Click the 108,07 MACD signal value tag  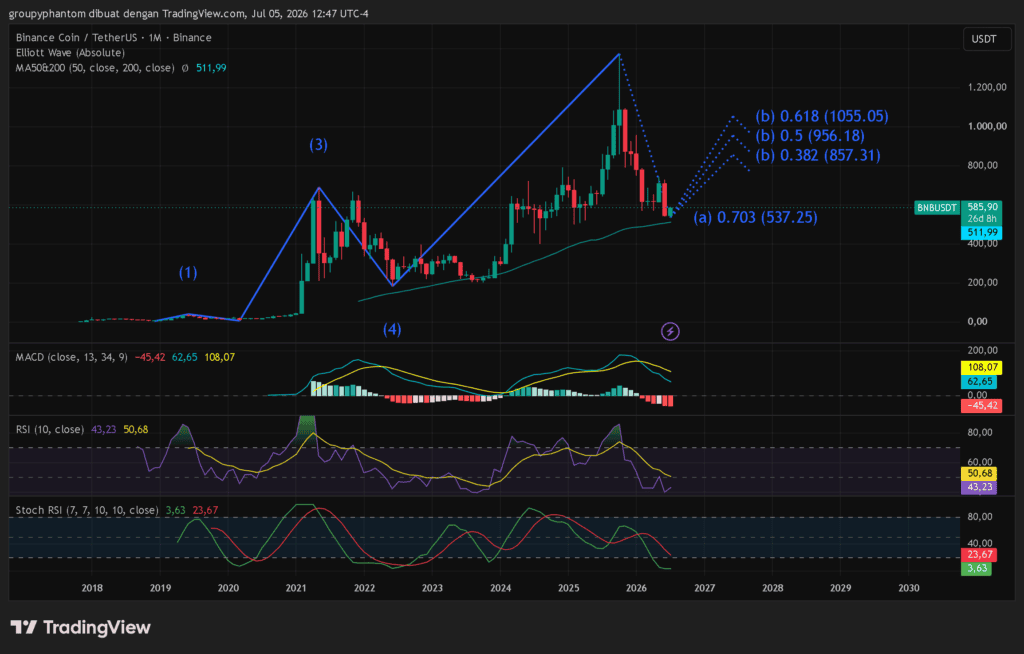click(982, 367)
